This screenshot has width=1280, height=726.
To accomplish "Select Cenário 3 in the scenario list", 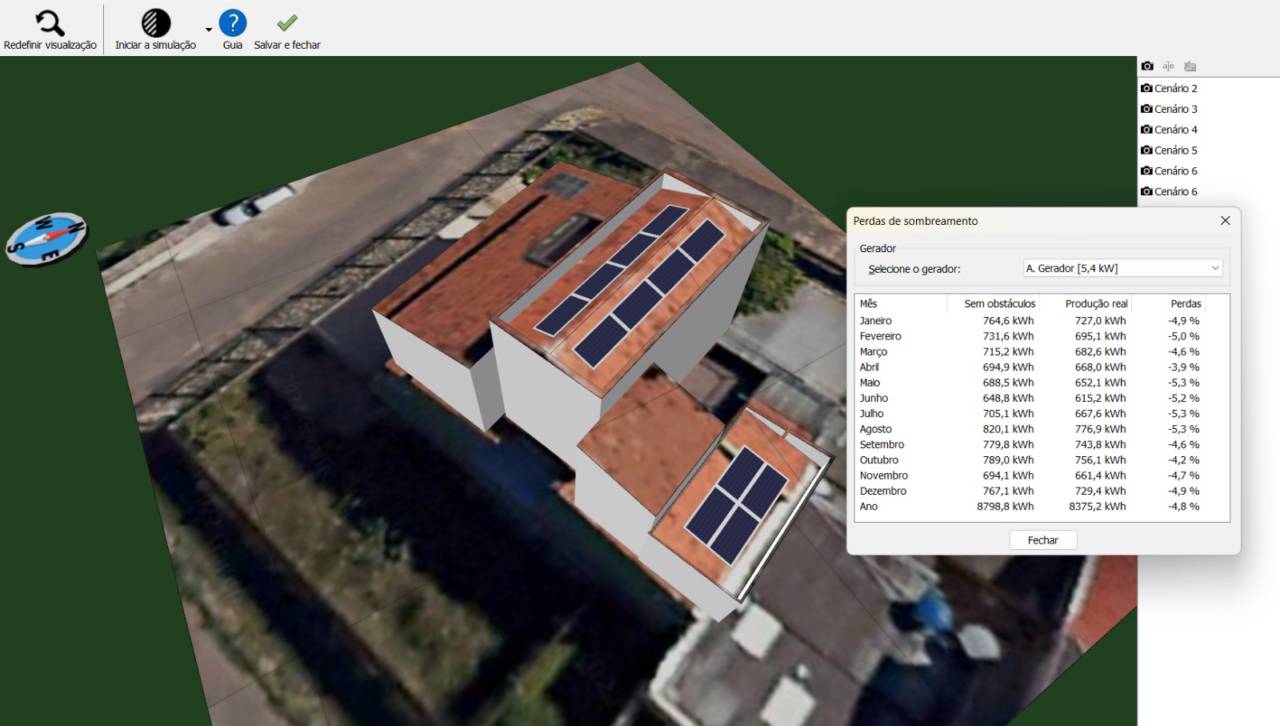I will point(1175,109).
